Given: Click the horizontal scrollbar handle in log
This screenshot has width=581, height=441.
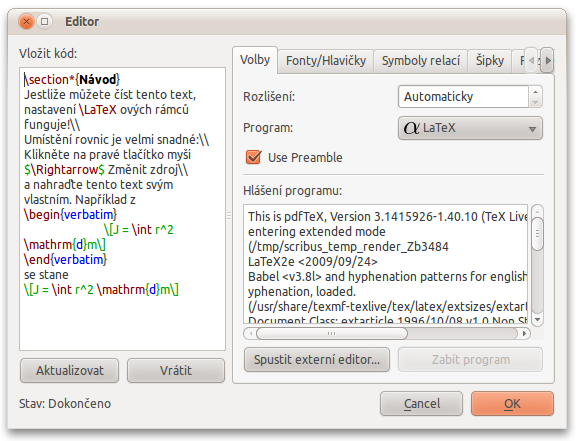Looking at the screenshot, I should pos(332,334).
